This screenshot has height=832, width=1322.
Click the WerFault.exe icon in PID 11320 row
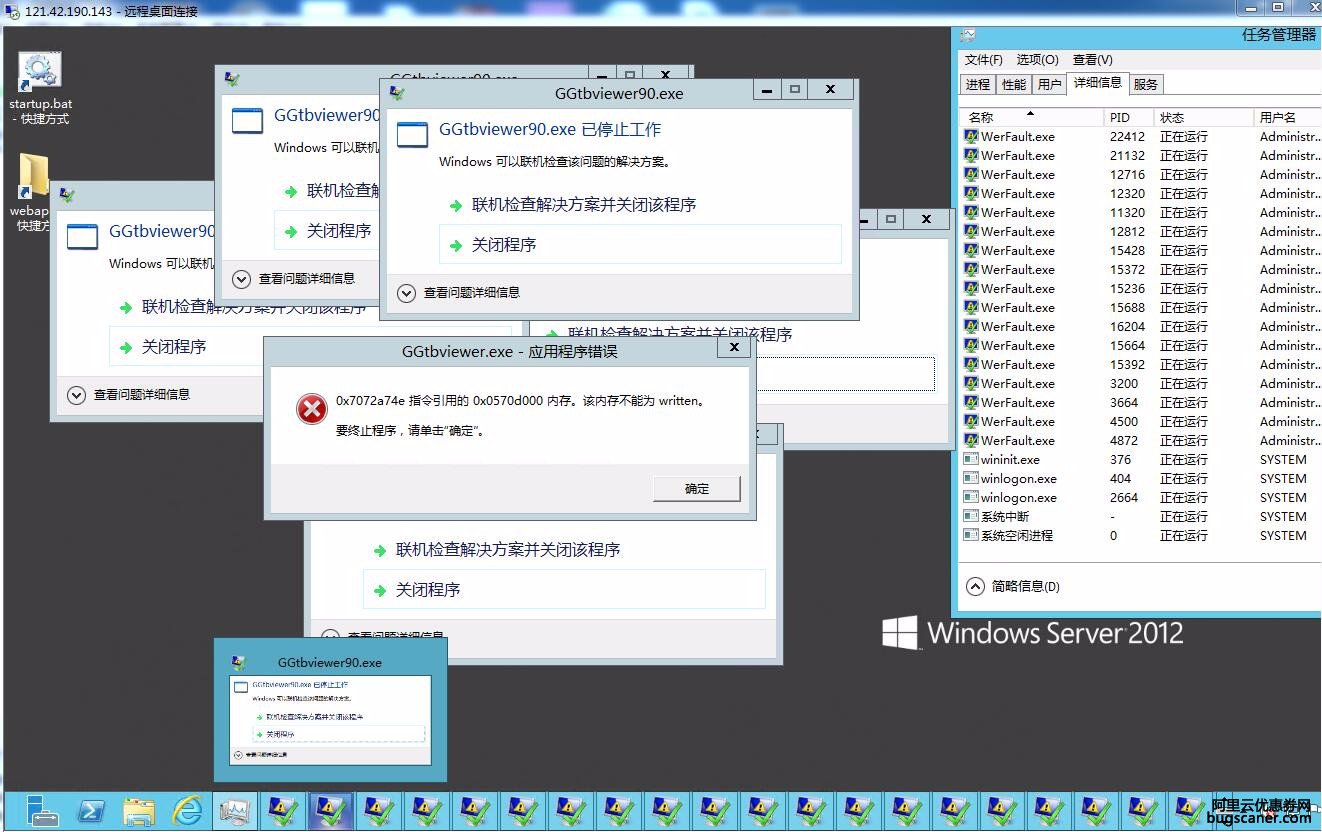pos(971,213)
